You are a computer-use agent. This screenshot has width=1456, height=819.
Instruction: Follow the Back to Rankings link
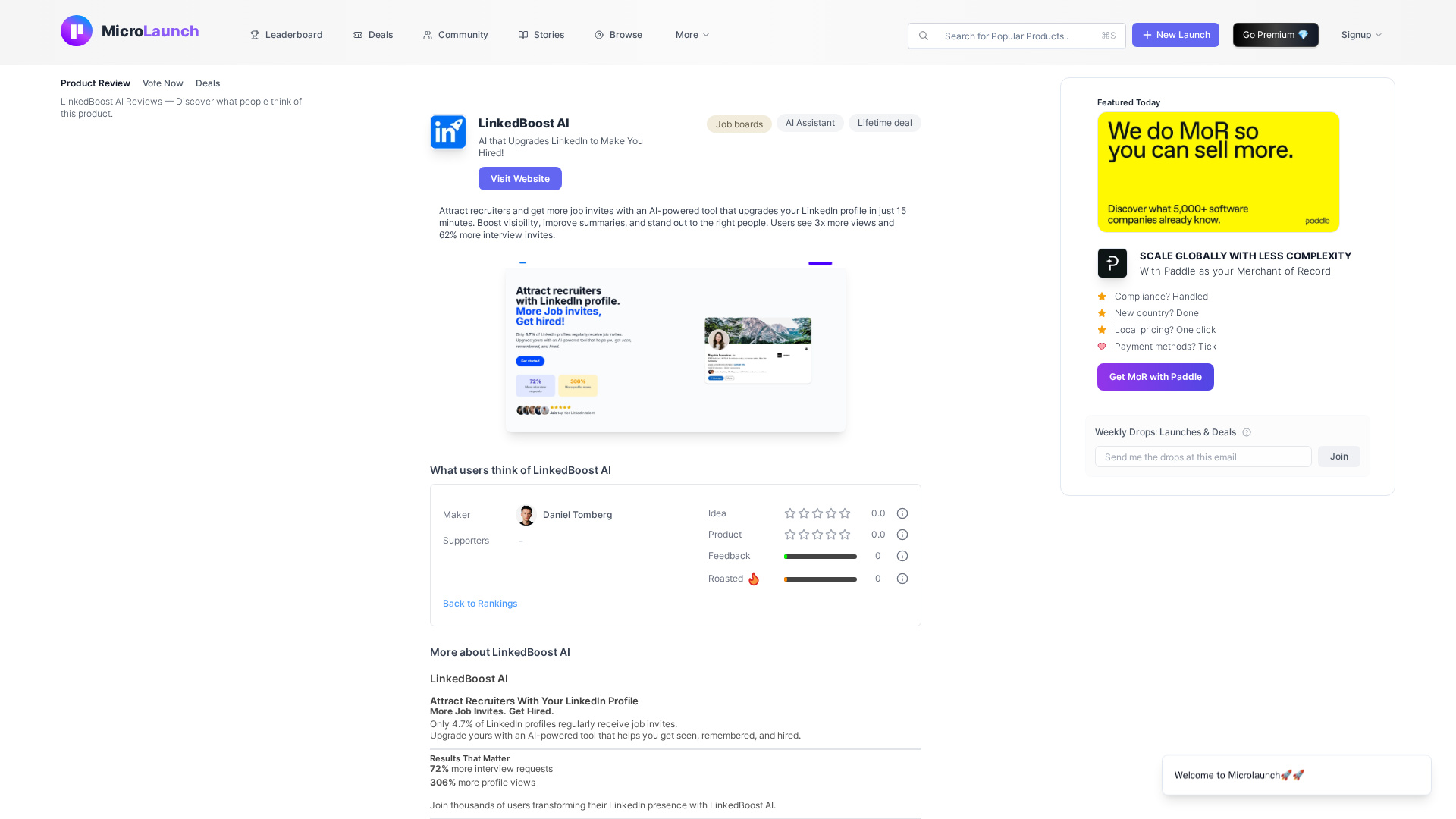tap(480, 604)
